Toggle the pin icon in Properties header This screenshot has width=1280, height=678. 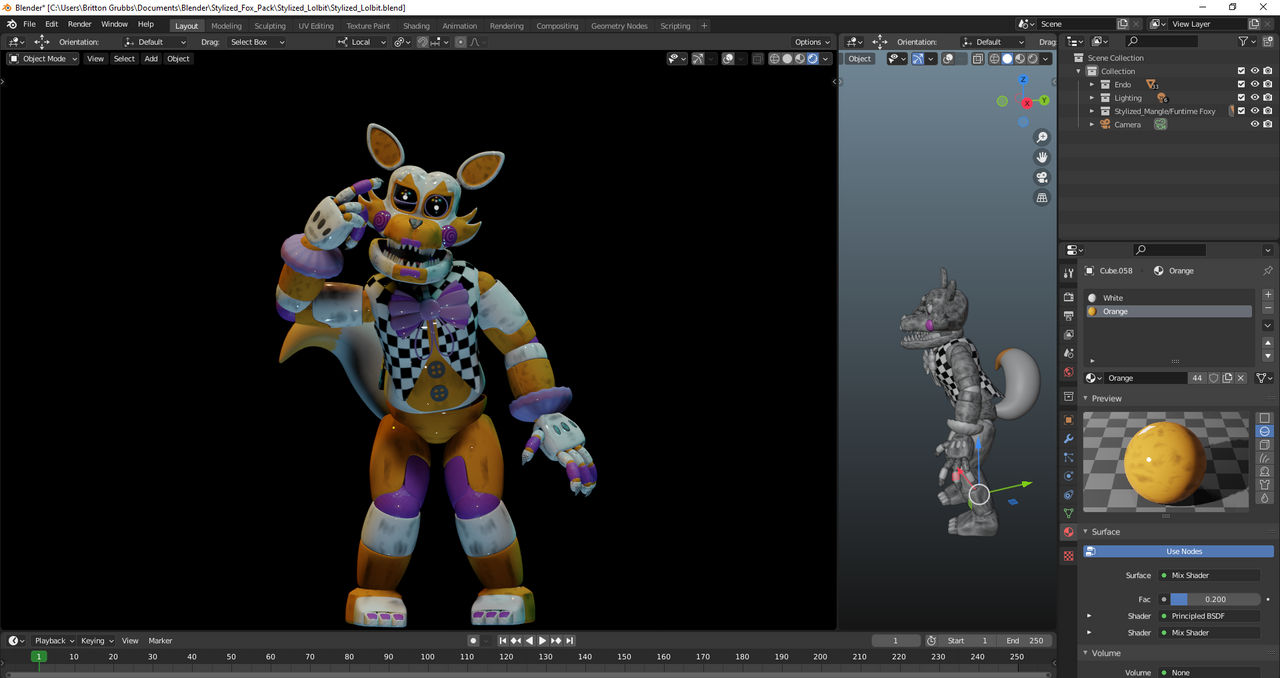pyautogui.click(x=1267, y=271)
